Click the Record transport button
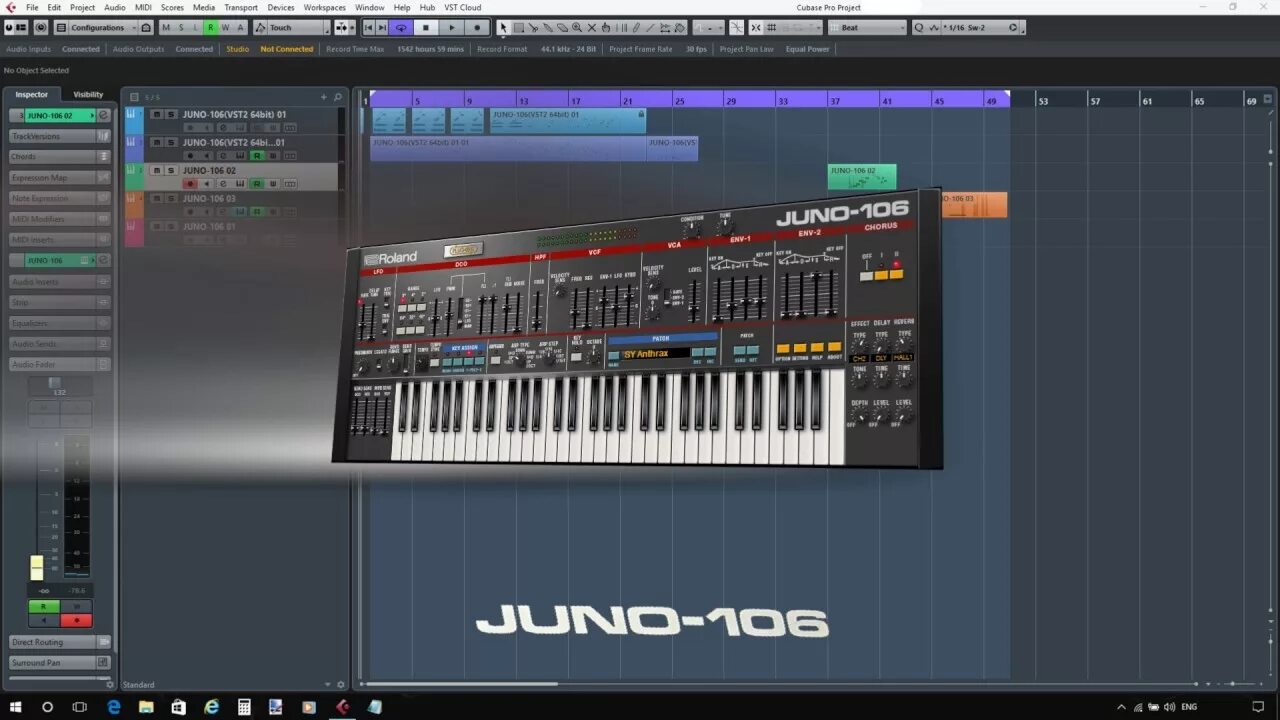 (x=477, y=27)
